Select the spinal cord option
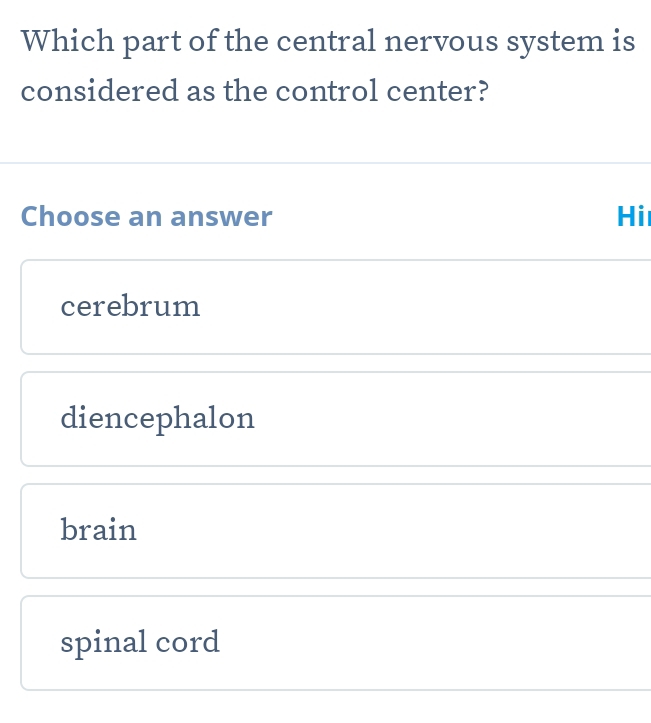This screenshot has height=723, width=651. coord(335,643)
